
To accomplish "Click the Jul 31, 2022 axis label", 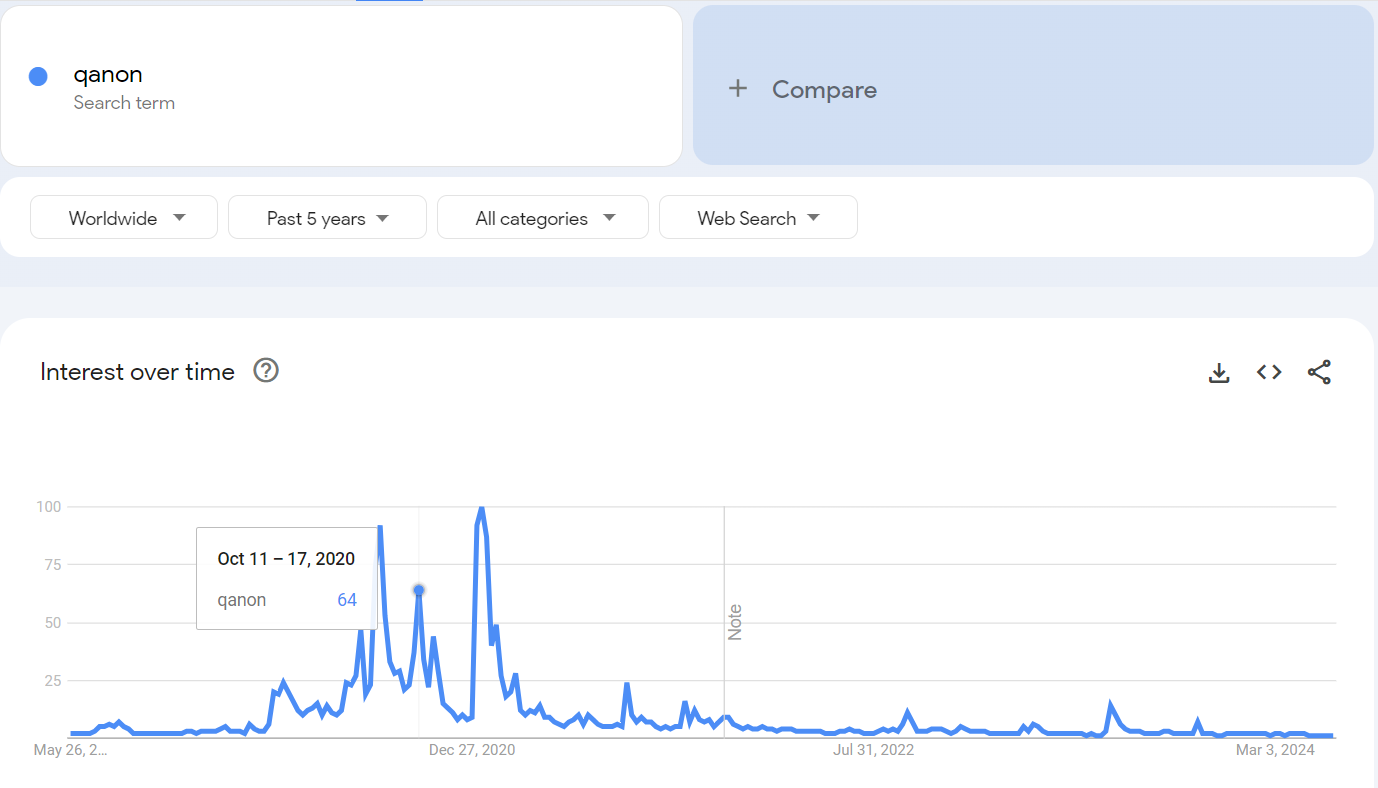I will click(874, 749).
